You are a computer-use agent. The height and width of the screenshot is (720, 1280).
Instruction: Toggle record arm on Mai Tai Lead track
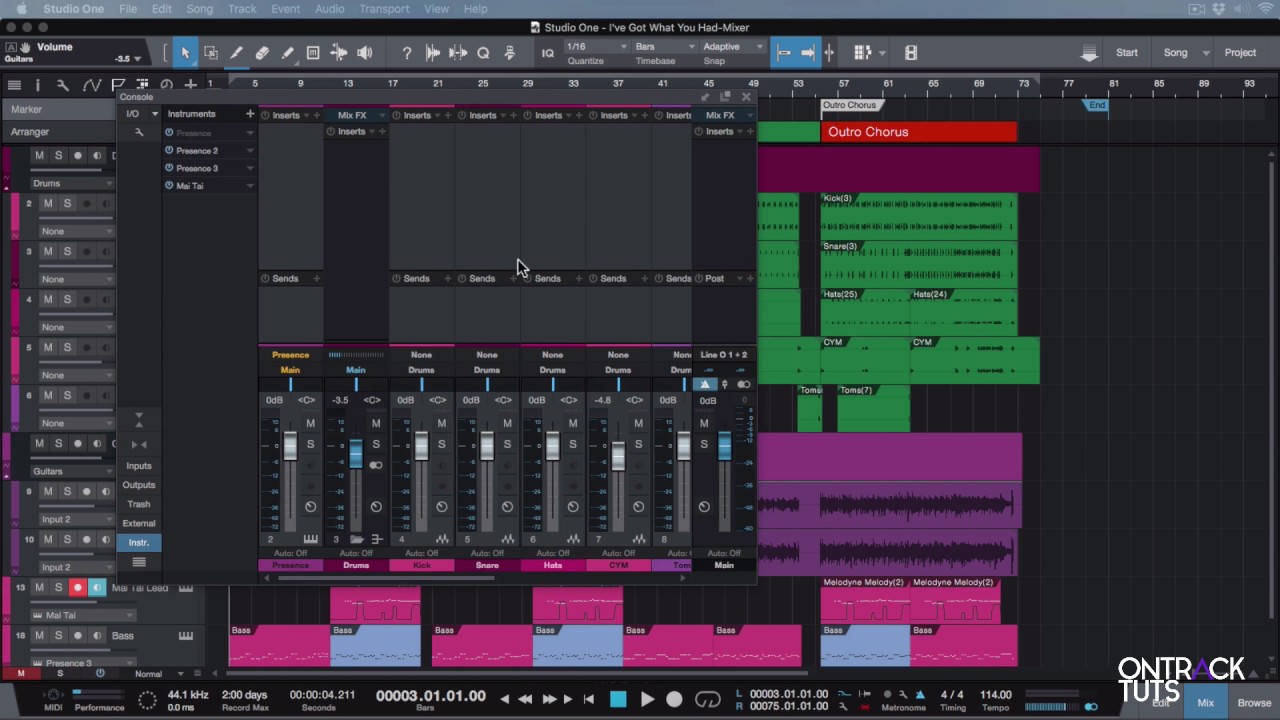[77, 588]
